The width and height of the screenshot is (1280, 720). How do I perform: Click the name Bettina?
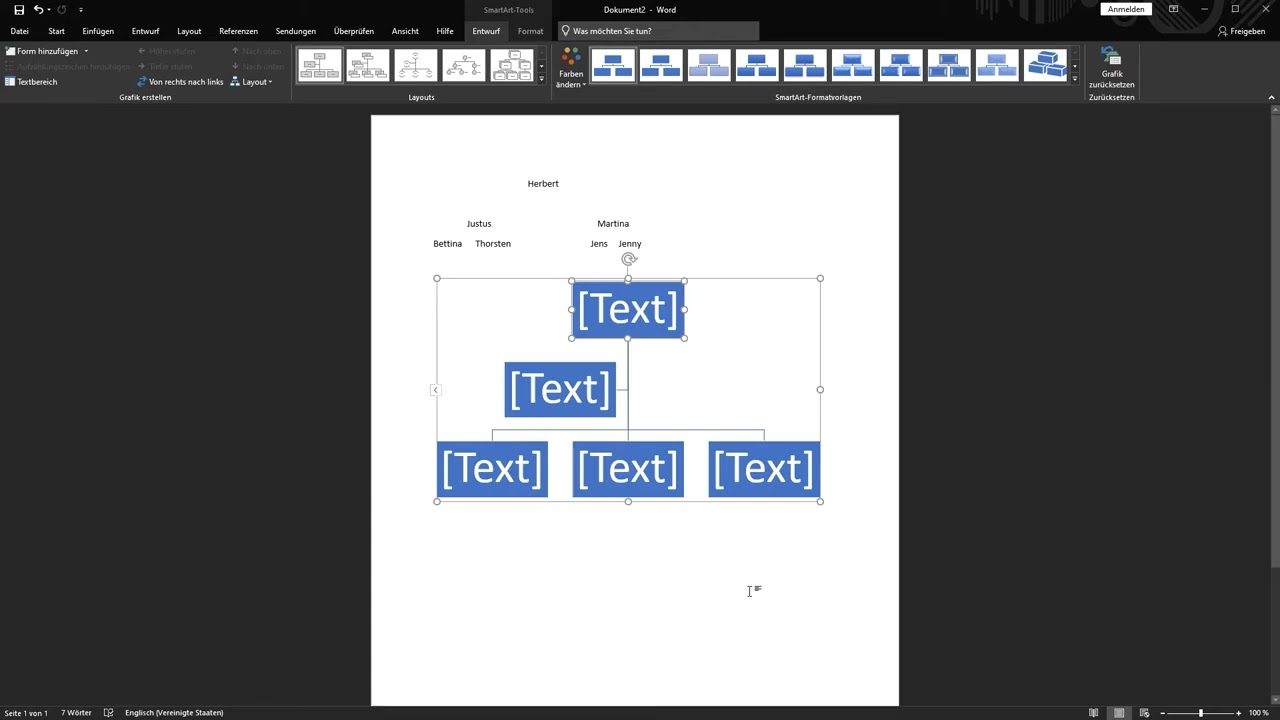click(448, 244)
